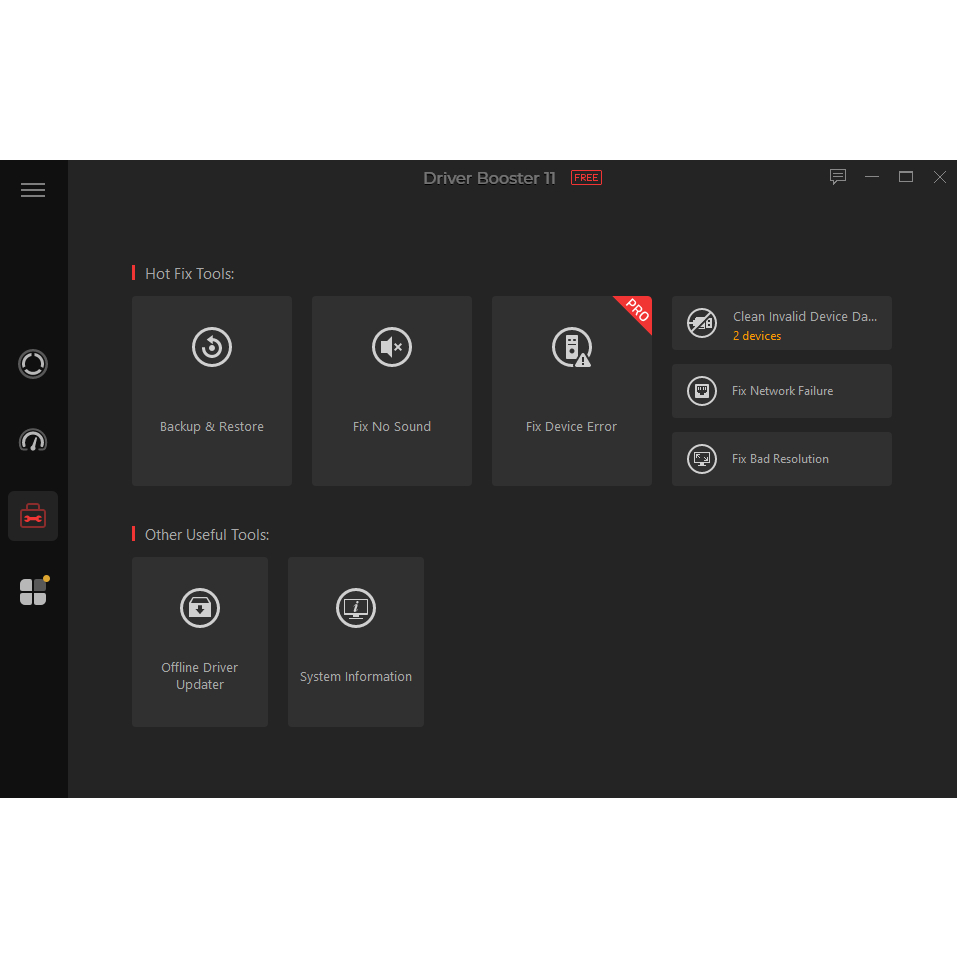
Task: Click the red FREE badge
Action: 587,178
